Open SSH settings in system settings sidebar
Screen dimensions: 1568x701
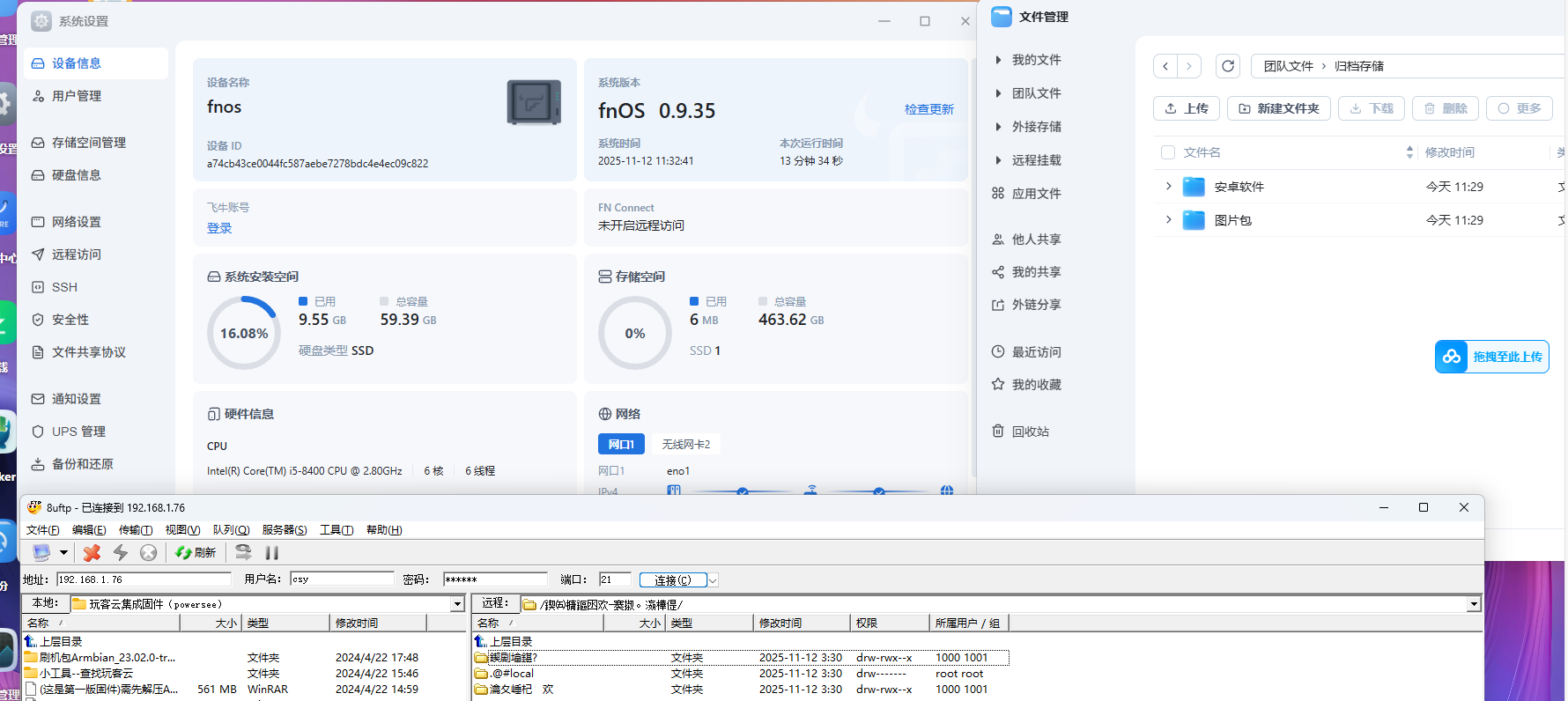pos(96,287)
